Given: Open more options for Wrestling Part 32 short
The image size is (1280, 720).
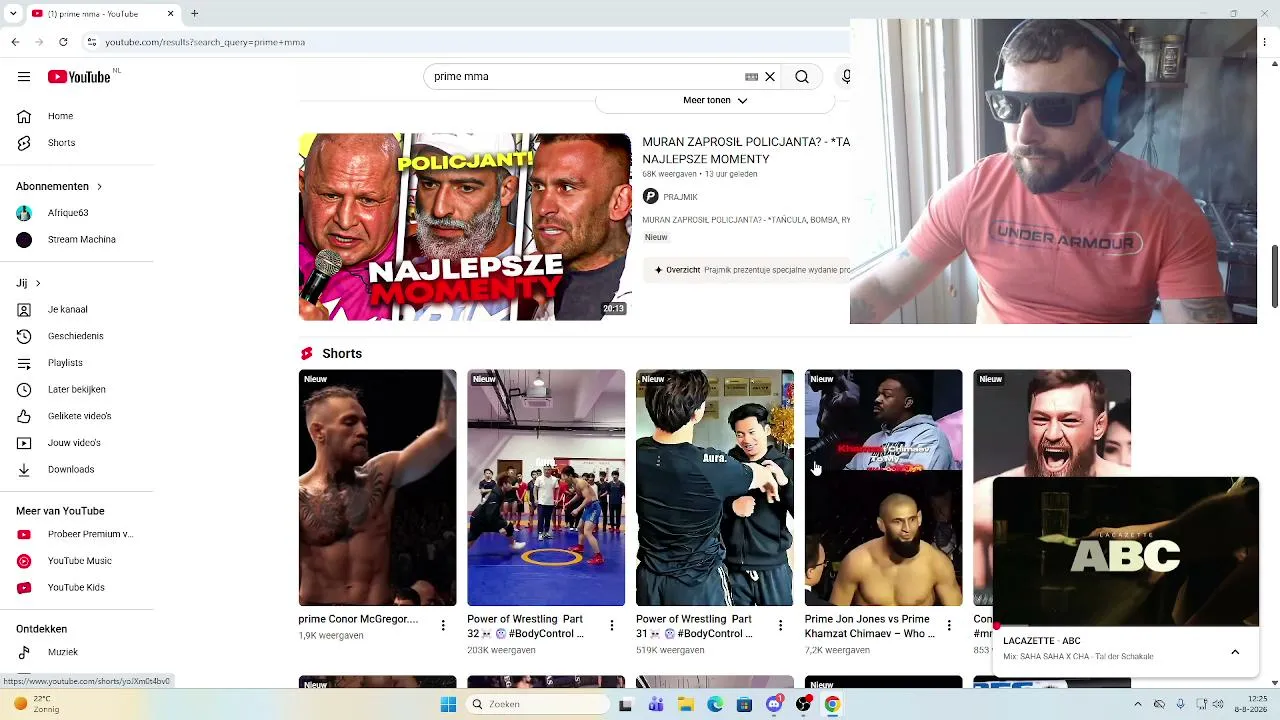Looking at the screenshot, I should click(x=612, y=626).
